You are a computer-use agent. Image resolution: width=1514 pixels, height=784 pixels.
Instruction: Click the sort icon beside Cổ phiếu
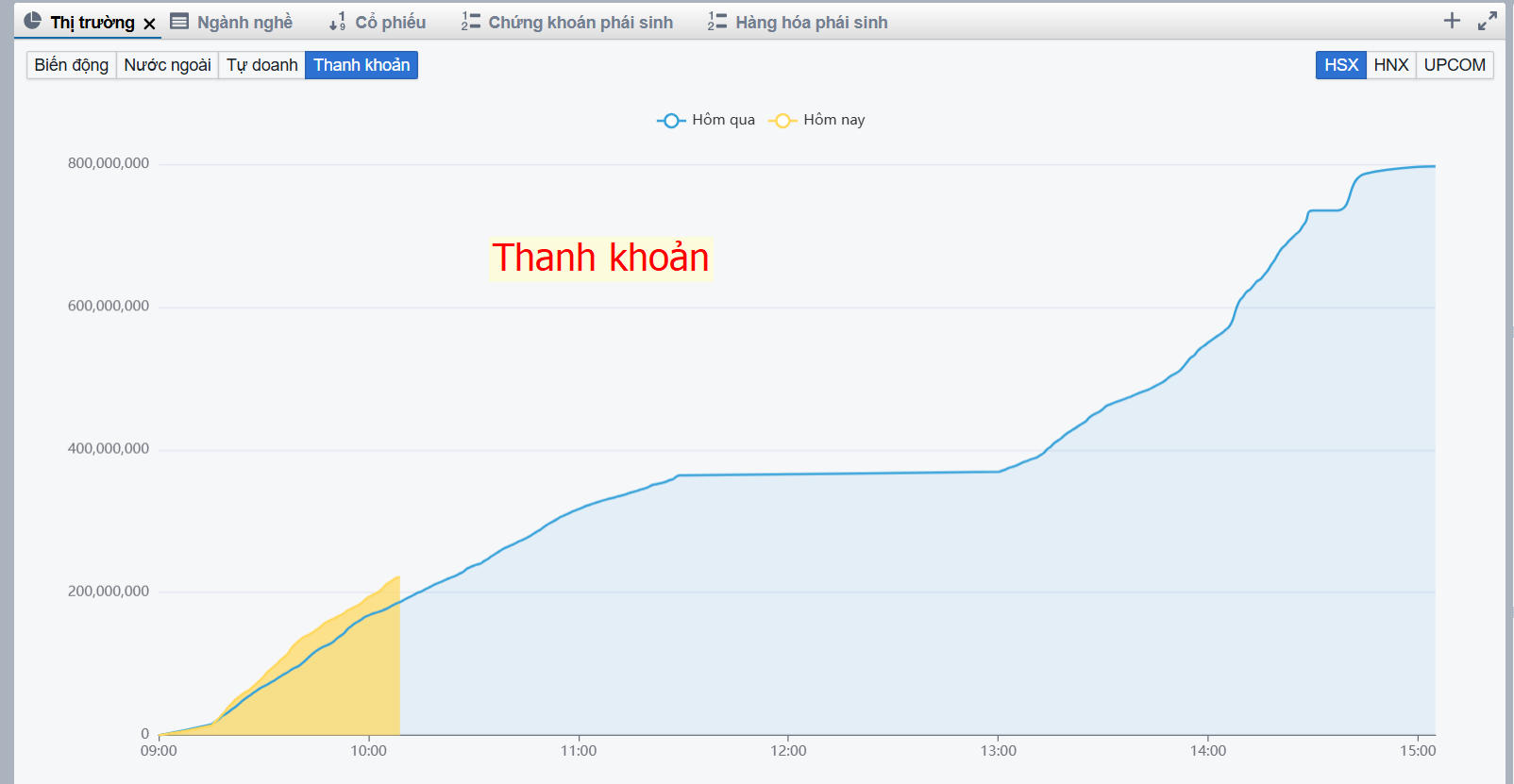337,22
